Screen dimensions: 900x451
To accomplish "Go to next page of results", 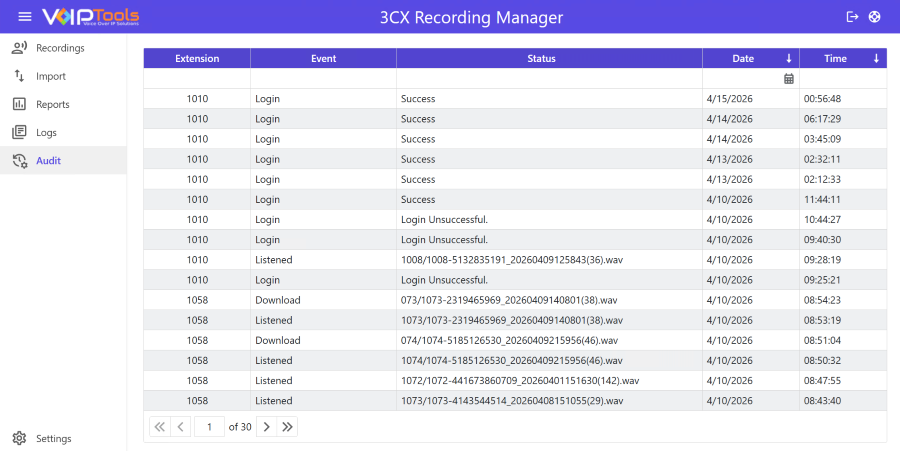I will click(x=266, y=427).
